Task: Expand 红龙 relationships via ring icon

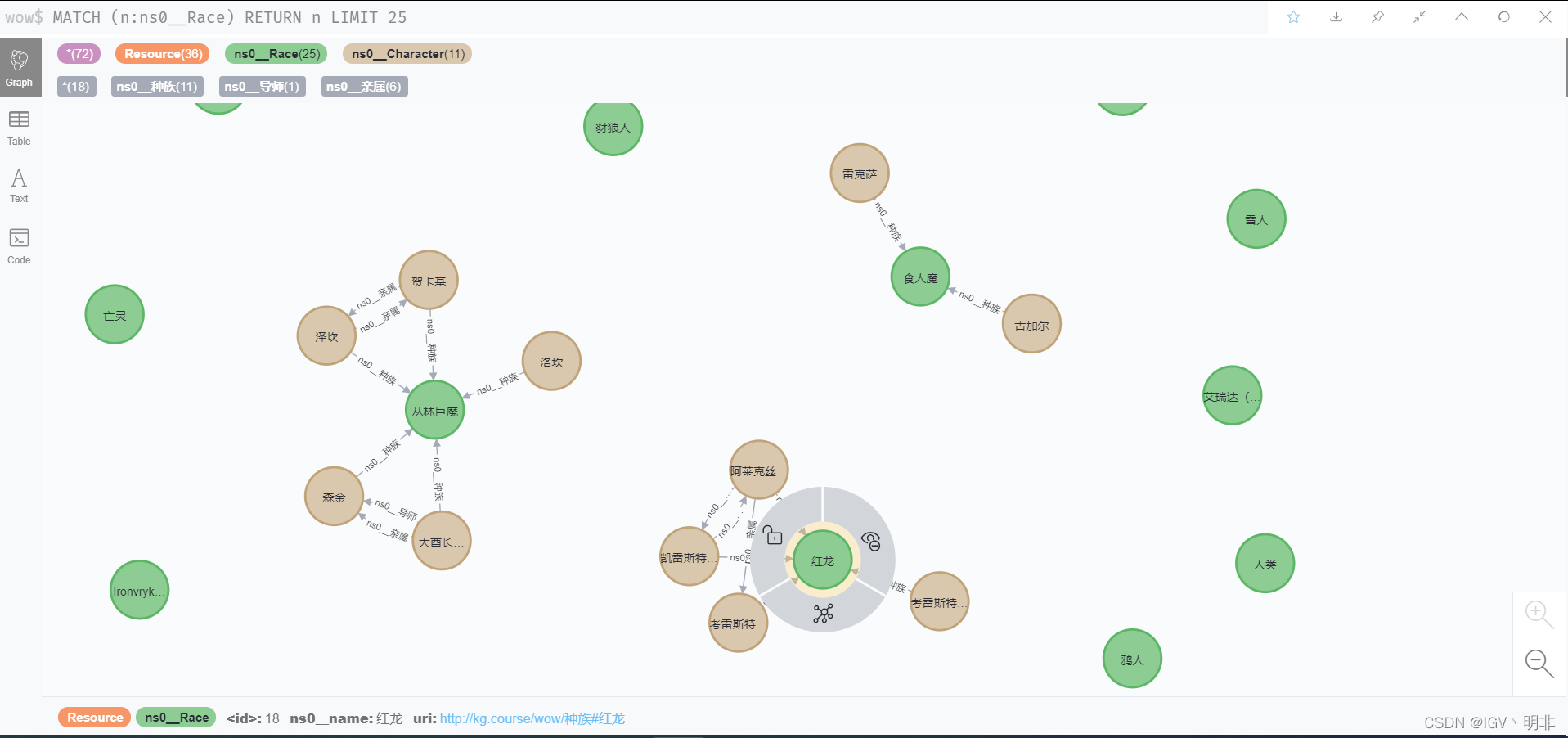Action: pyautogui.click(x=823, y=613)
